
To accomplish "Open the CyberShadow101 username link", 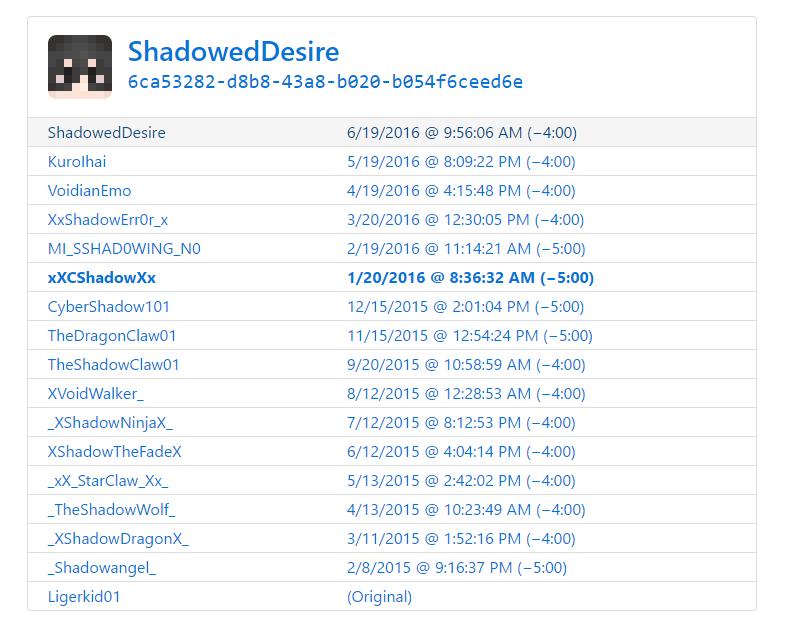I will 108,307.
